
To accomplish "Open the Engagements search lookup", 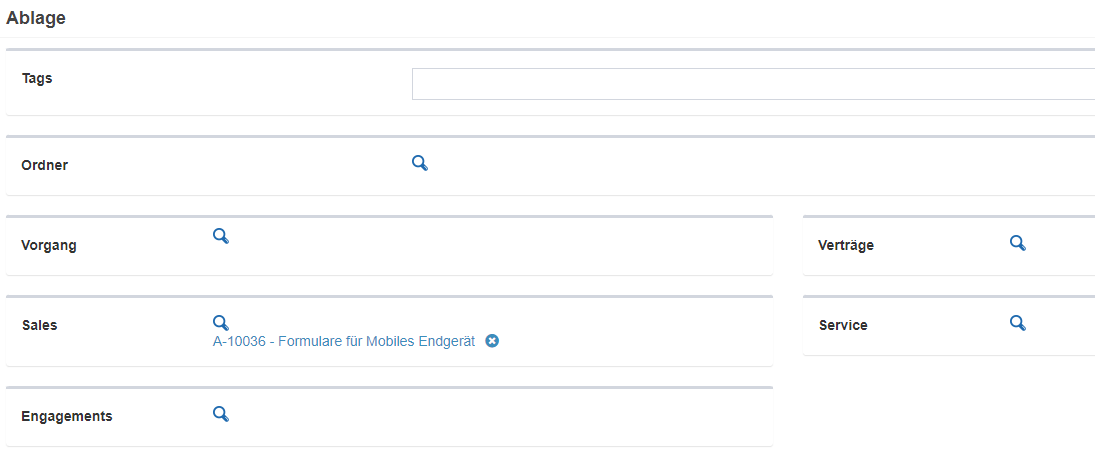I will 221,413.
